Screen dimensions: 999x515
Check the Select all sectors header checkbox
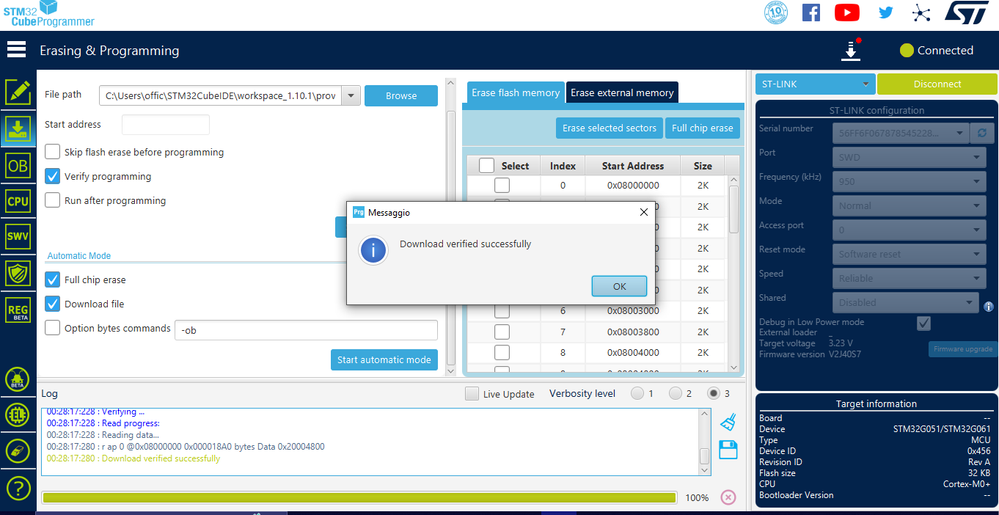[487, 166]
